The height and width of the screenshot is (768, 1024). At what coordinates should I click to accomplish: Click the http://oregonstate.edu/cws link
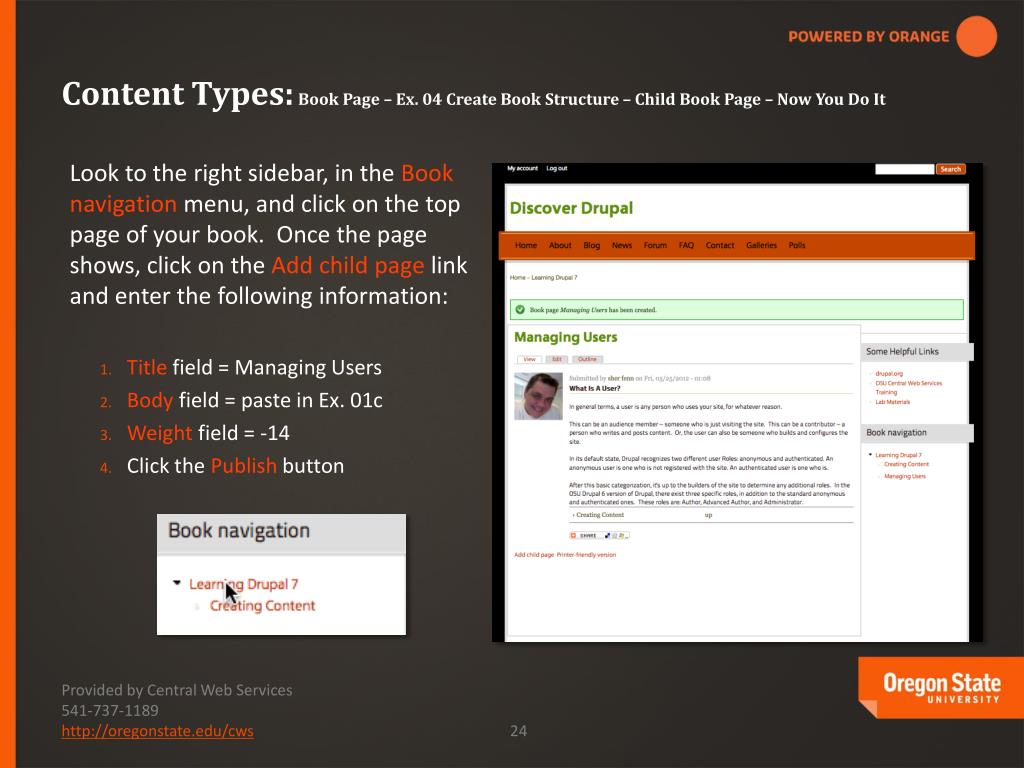pyautogui.click(x=157, y=731)
